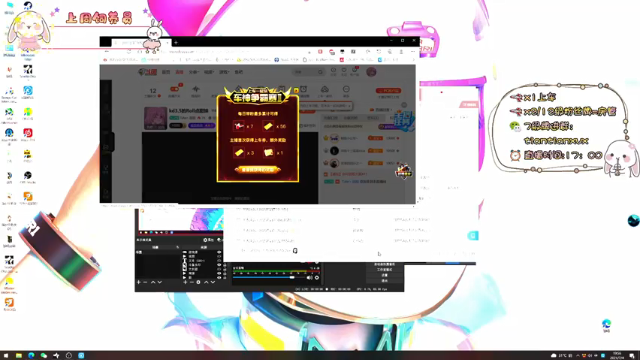
Task: Click the floating event badge over the chat panel
Action: (x=403, y=171)
